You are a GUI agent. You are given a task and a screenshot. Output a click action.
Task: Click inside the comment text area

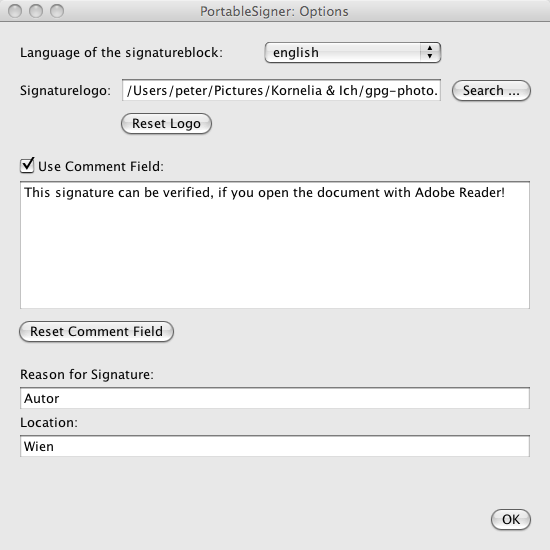pos(275,245)
